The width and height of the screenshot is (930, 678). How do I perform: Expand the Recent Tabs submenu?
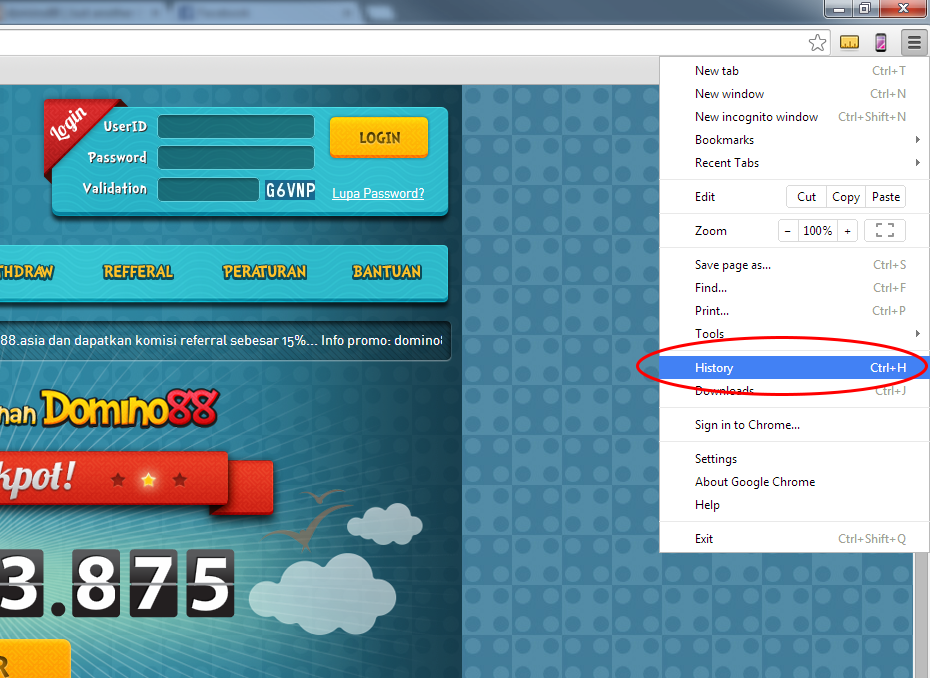click(x=794, y=163)
